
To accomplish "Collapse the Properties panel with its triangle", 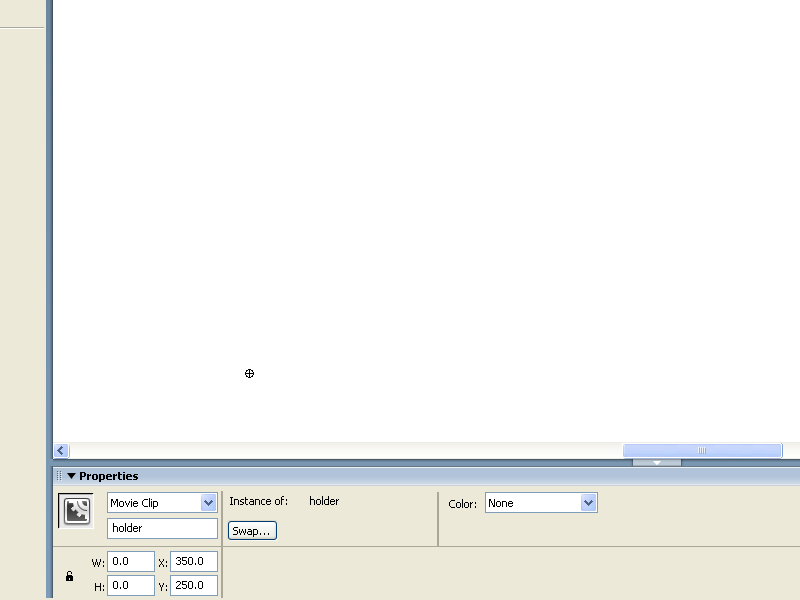I will tap(71, 476).
